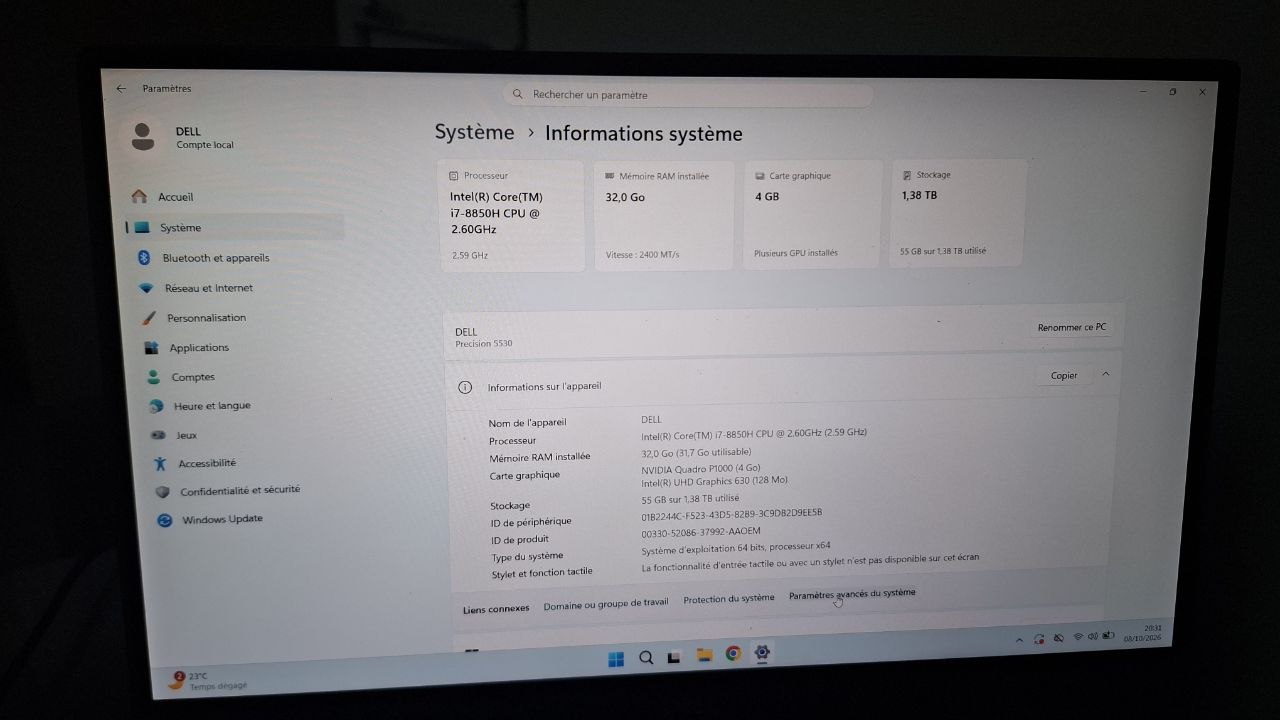Click the Heure et langue globe icon
Image resolution: width=1280 pixels, height=720 pixels.
[x=156, y=406]
